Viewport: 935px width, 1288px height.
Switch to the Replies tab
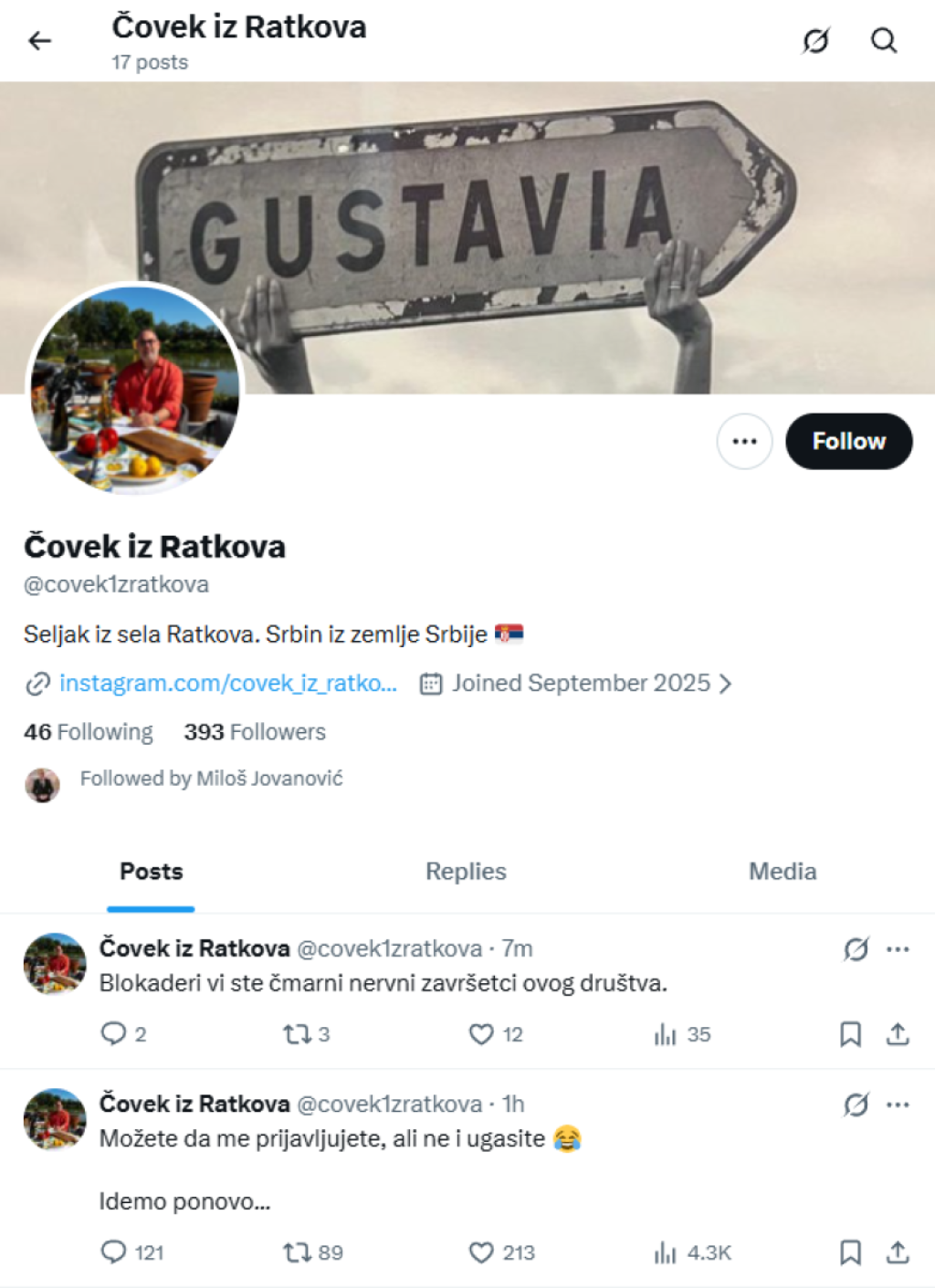pos(466,872)
